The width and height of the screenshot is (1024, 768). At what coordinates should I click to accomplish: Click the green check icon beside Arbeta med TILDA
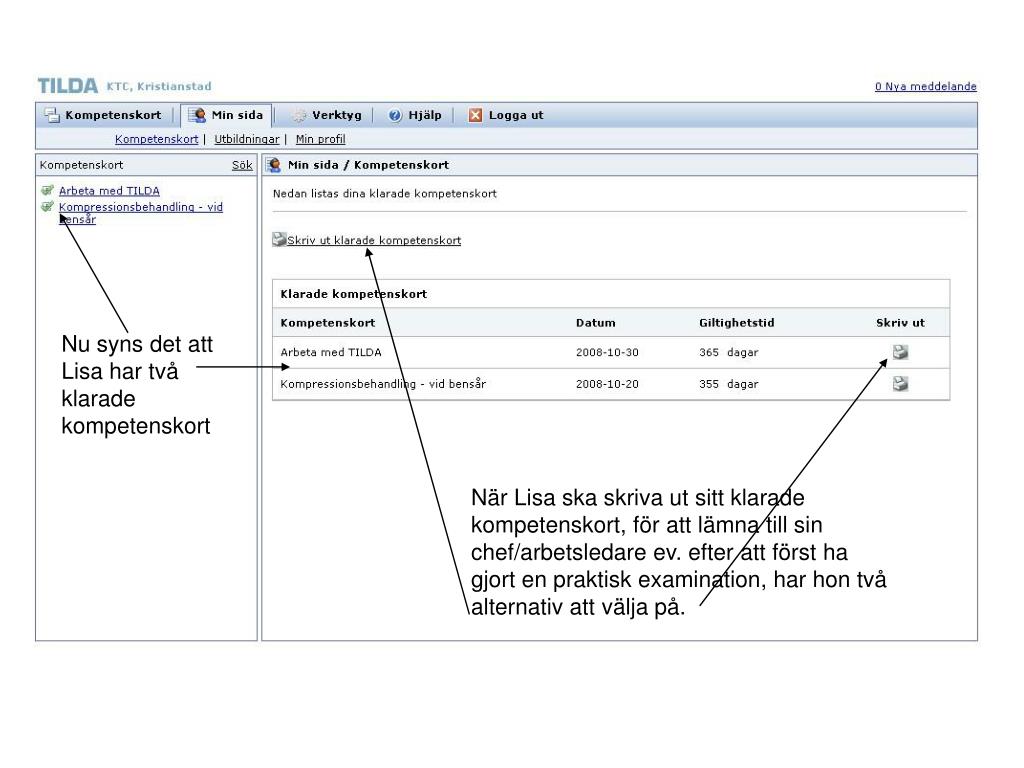[x=47, y=191]
